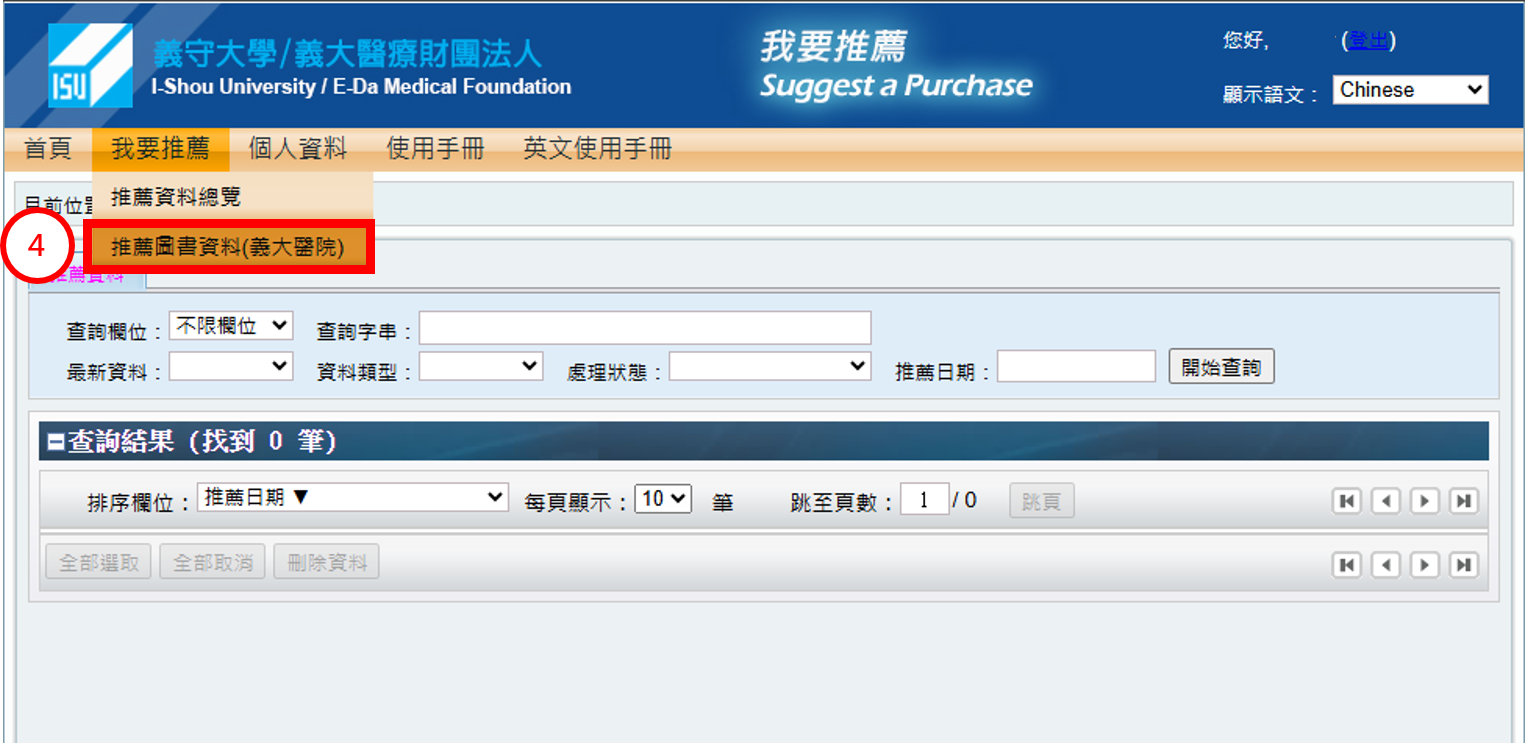Viewport: 1525px width, 743px height.
Task: Open the 英文使用手冊 menu
Action: pyautogui.click(x=598, y=149)
